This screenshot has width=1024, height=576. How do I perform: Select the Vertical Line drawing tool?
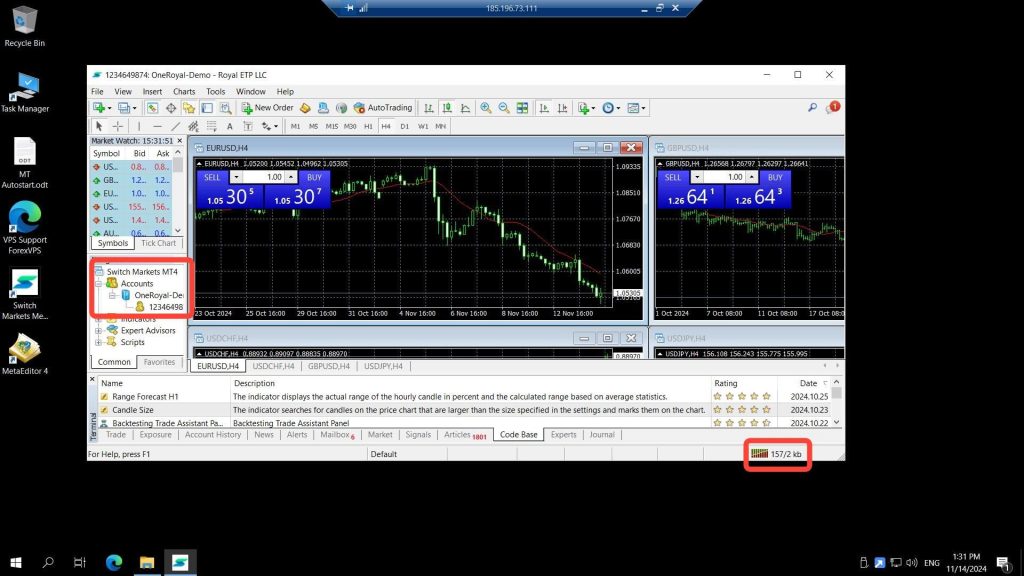[x=138, y=126]
